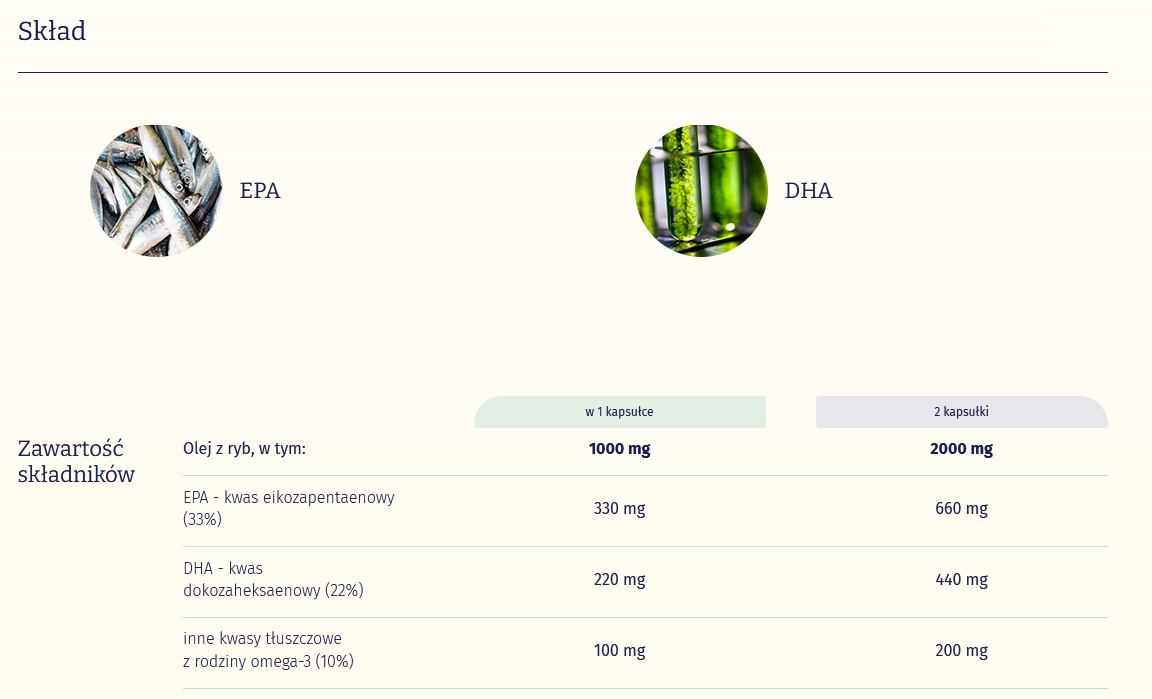Switch to the '2 kapsułki' column tab
1152x699 pixels.
[961, 412]
